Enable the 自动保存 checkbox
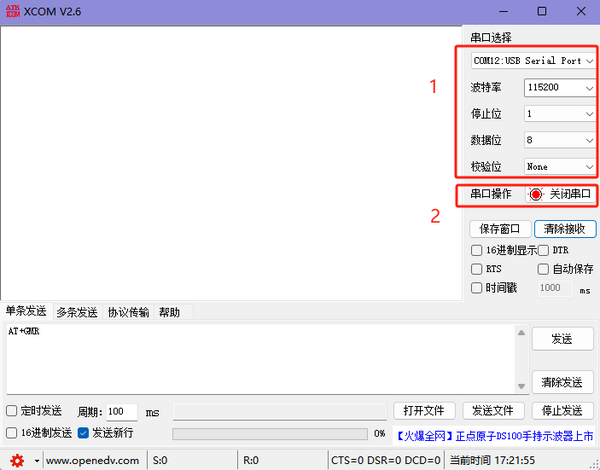The image size is (600, 470). 543,269
